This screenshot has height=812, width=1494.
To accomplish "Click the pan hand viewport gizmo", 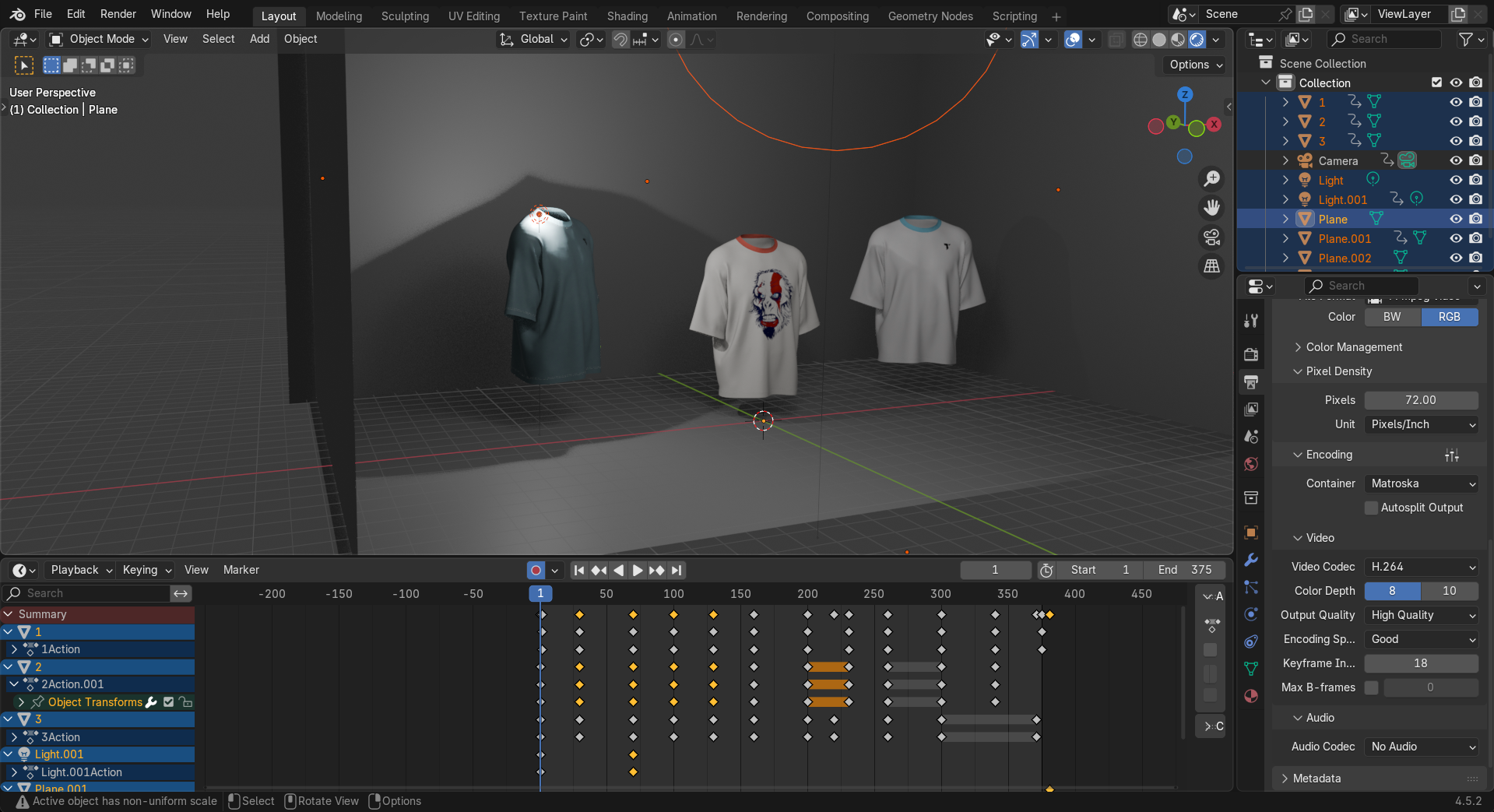I will pos(1211,208).
